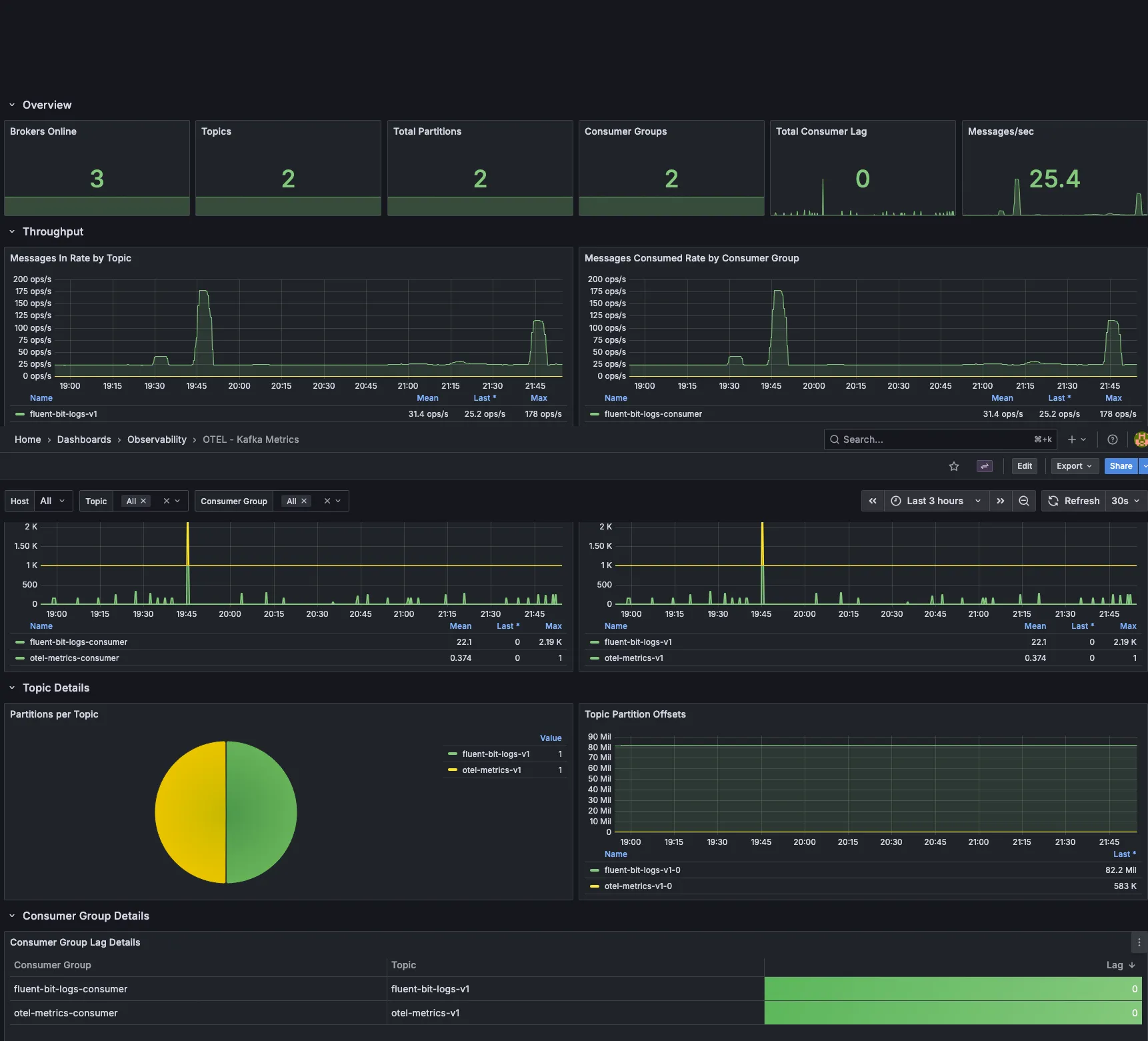Open the Consumer Group Lag Details panel menu

[x=1139, y=942]
